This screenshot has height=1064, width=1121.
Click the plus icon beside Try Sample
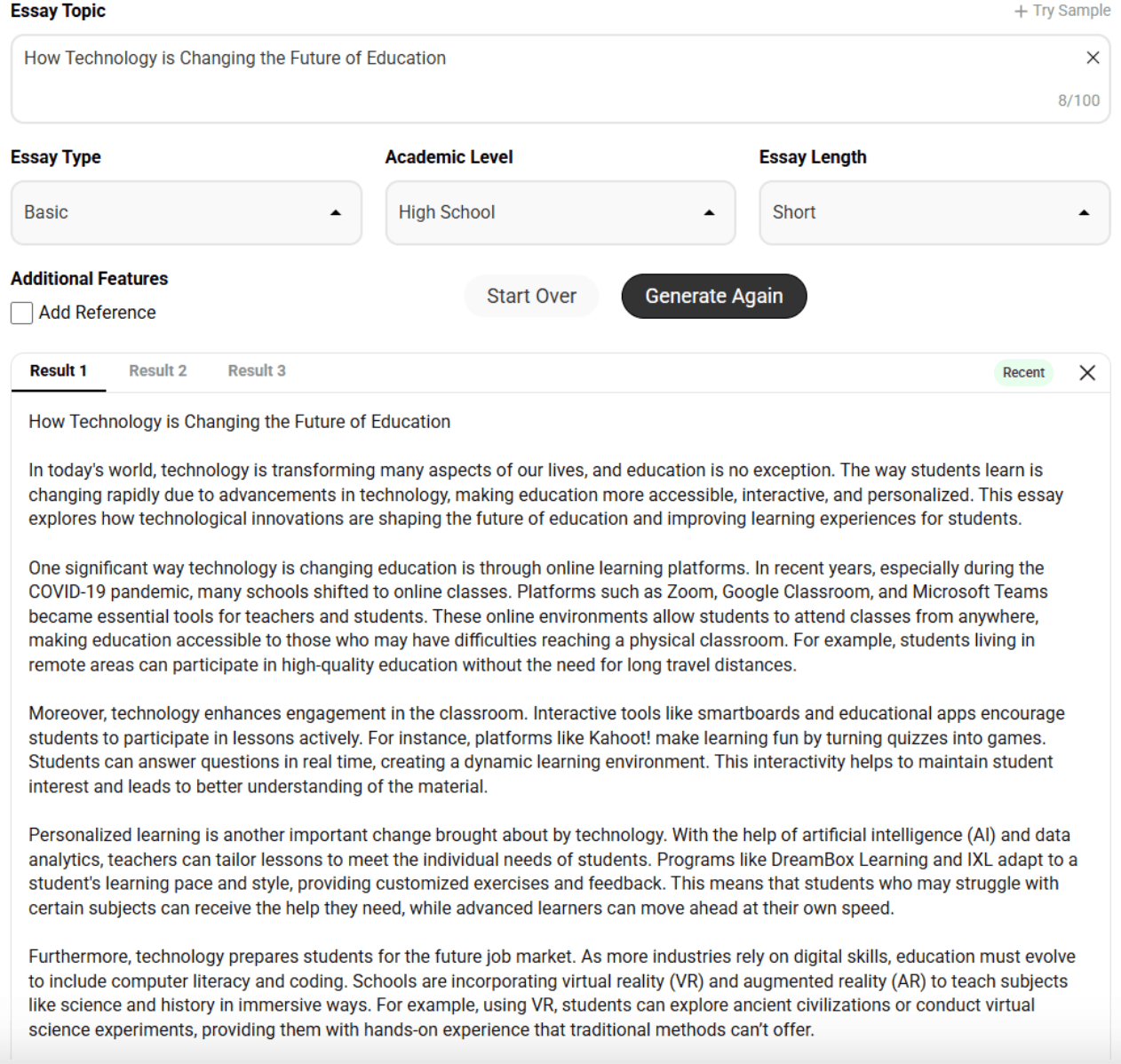1021,12
